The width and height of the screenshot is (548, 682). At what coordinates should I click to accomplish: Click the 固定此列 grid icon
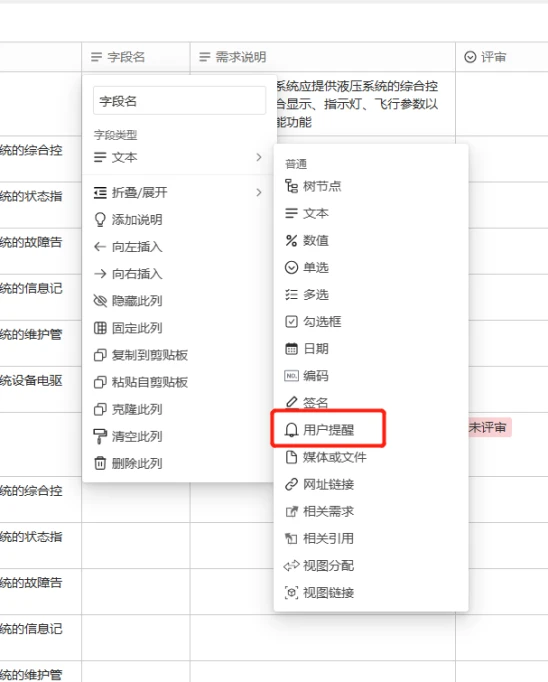[x=100, y=328]
